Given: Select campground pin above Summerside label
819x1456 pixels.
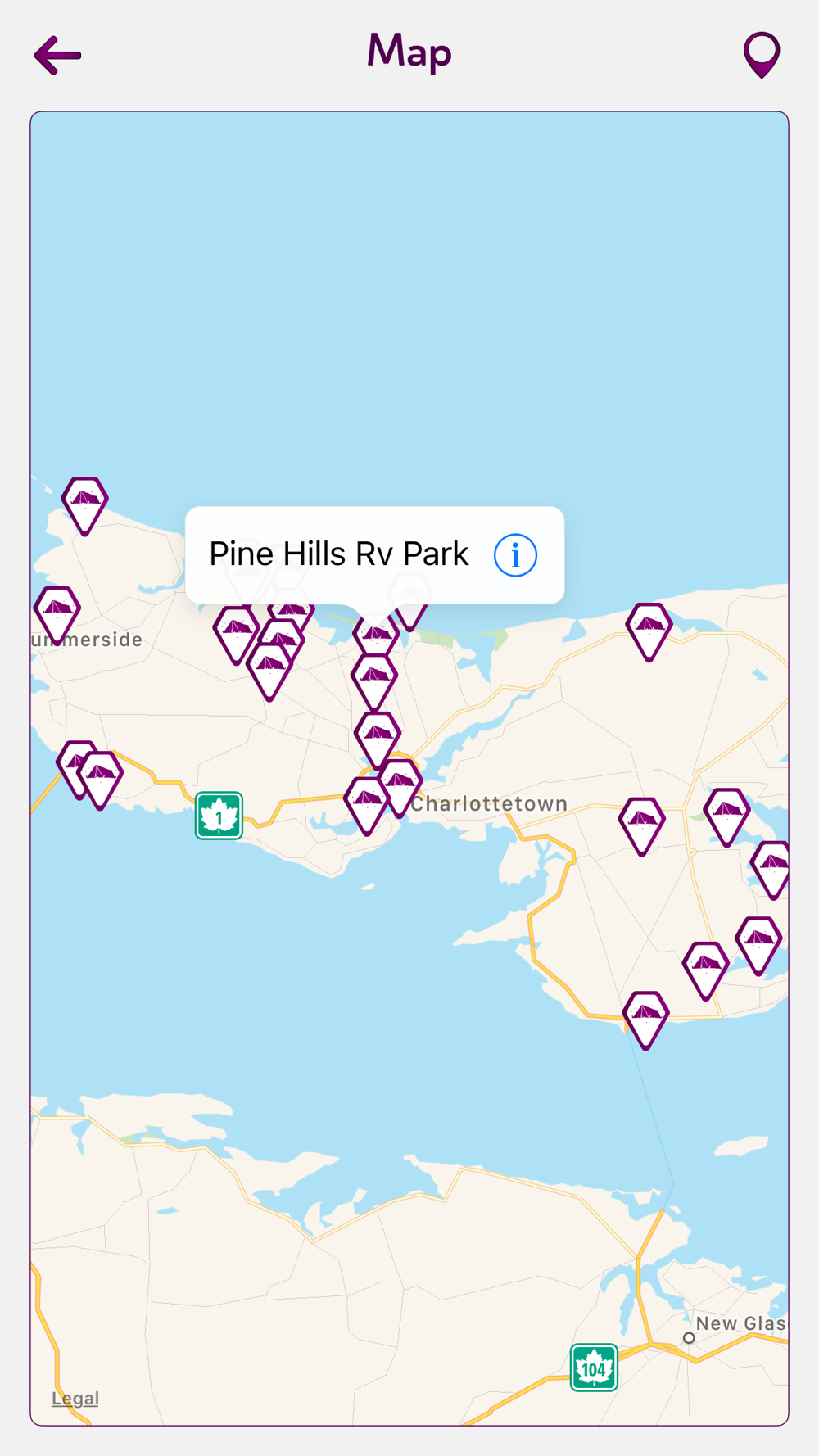Looking at the screenshot, I should (x=57, y=614).
